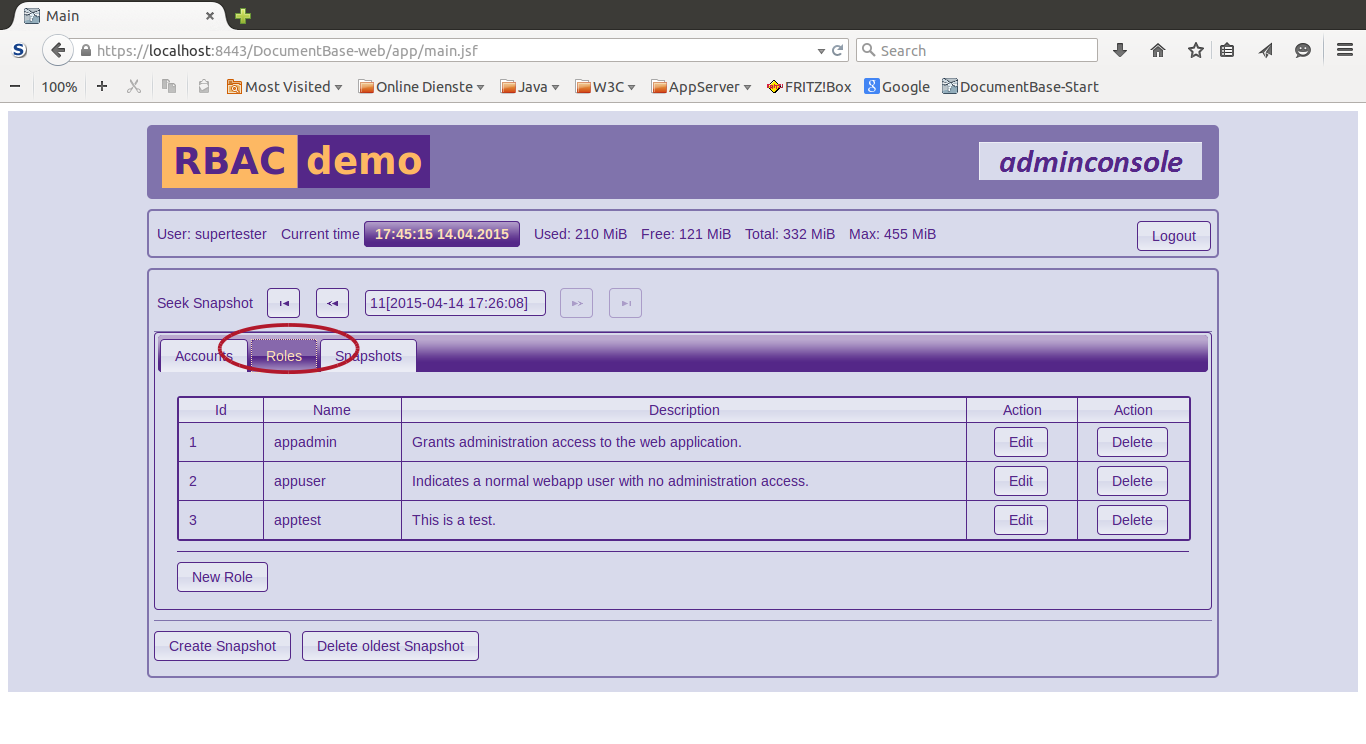Viewport: 1366px width, 744px height.
Task: Click the browser back arrow
Action: pos(58,50)
